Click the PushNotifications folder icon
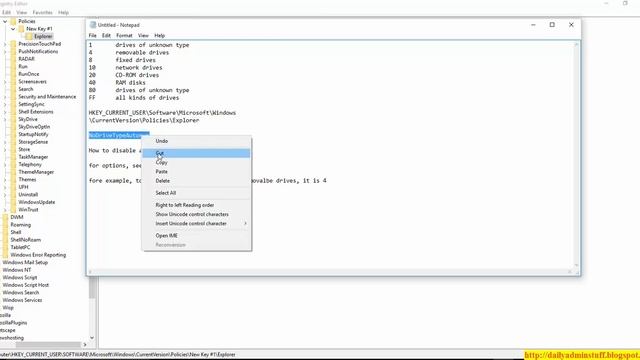640x360 pixels. [13, 51]
